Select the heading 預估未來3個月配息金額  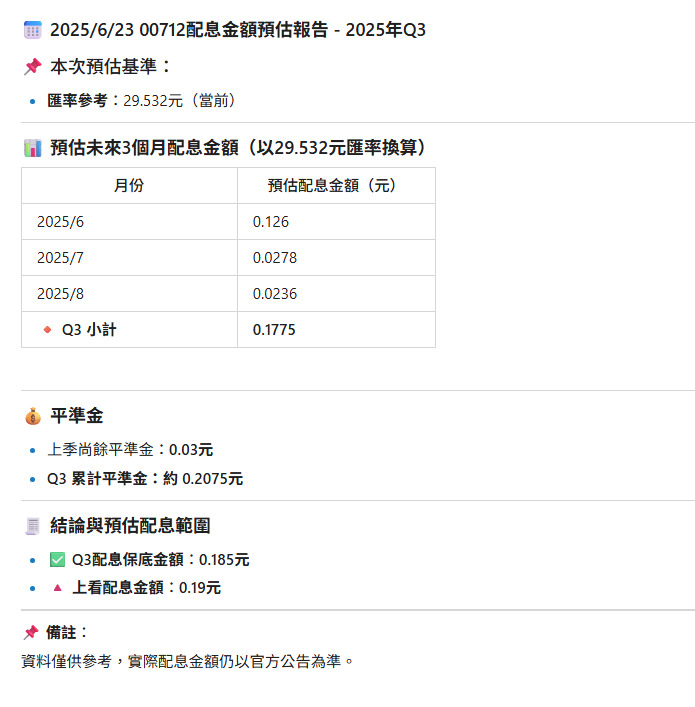tap(239, 148)
